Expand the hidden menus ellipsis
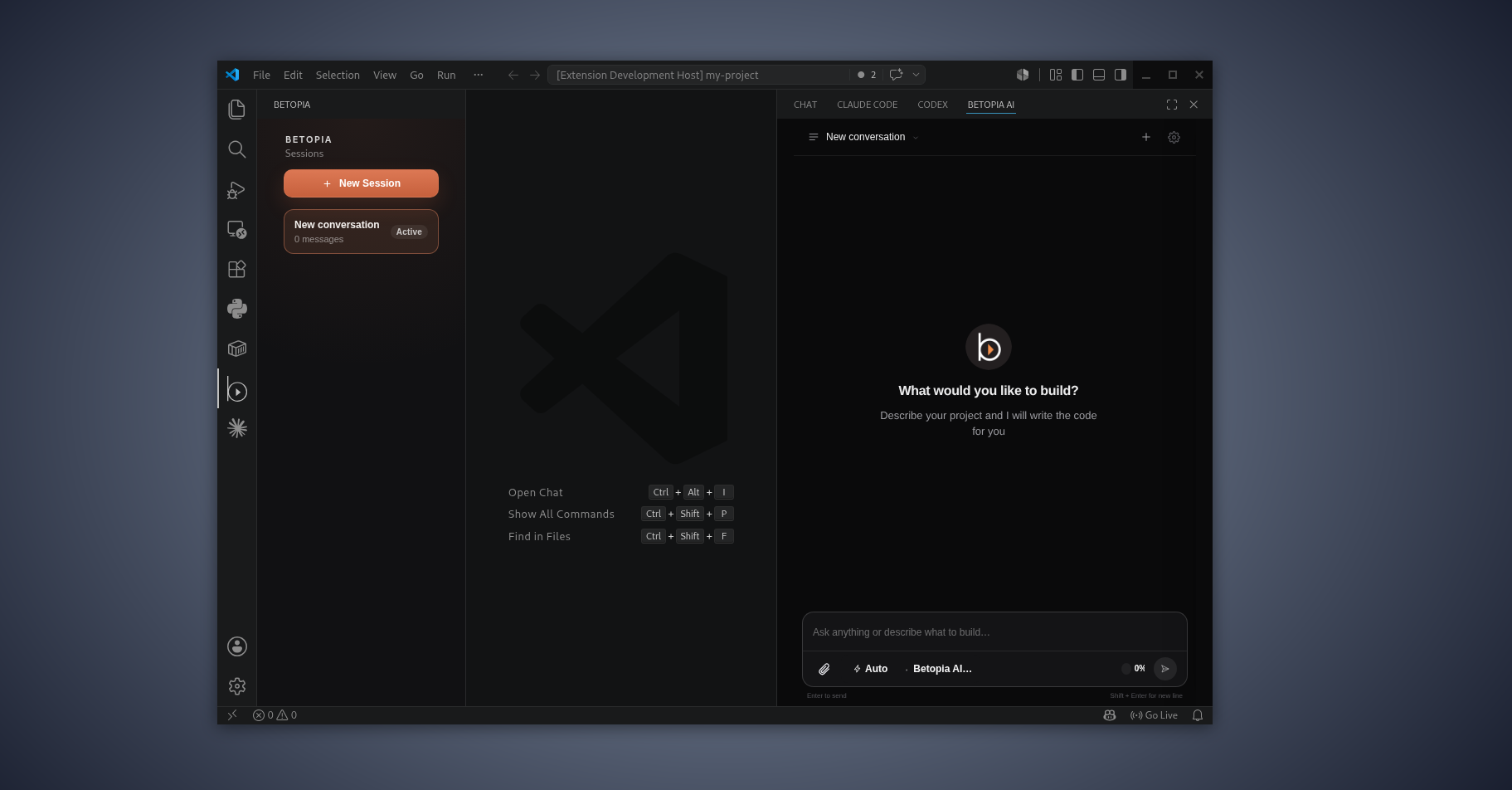1512x790 pixels. (479, 75)
